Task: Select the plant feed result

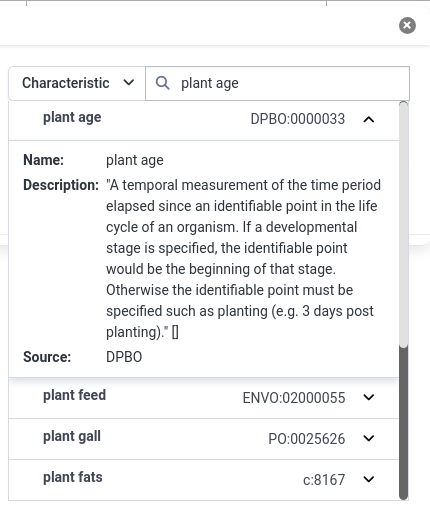Action: point(204,398)
